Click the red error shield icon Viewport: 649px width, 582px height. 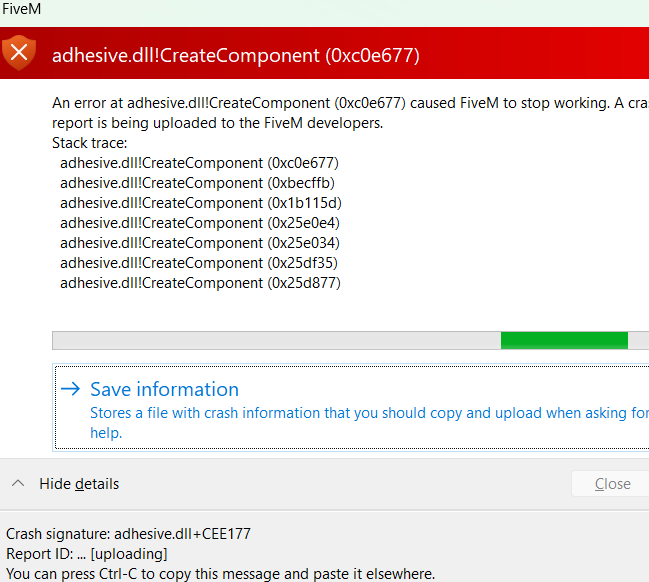19,53
